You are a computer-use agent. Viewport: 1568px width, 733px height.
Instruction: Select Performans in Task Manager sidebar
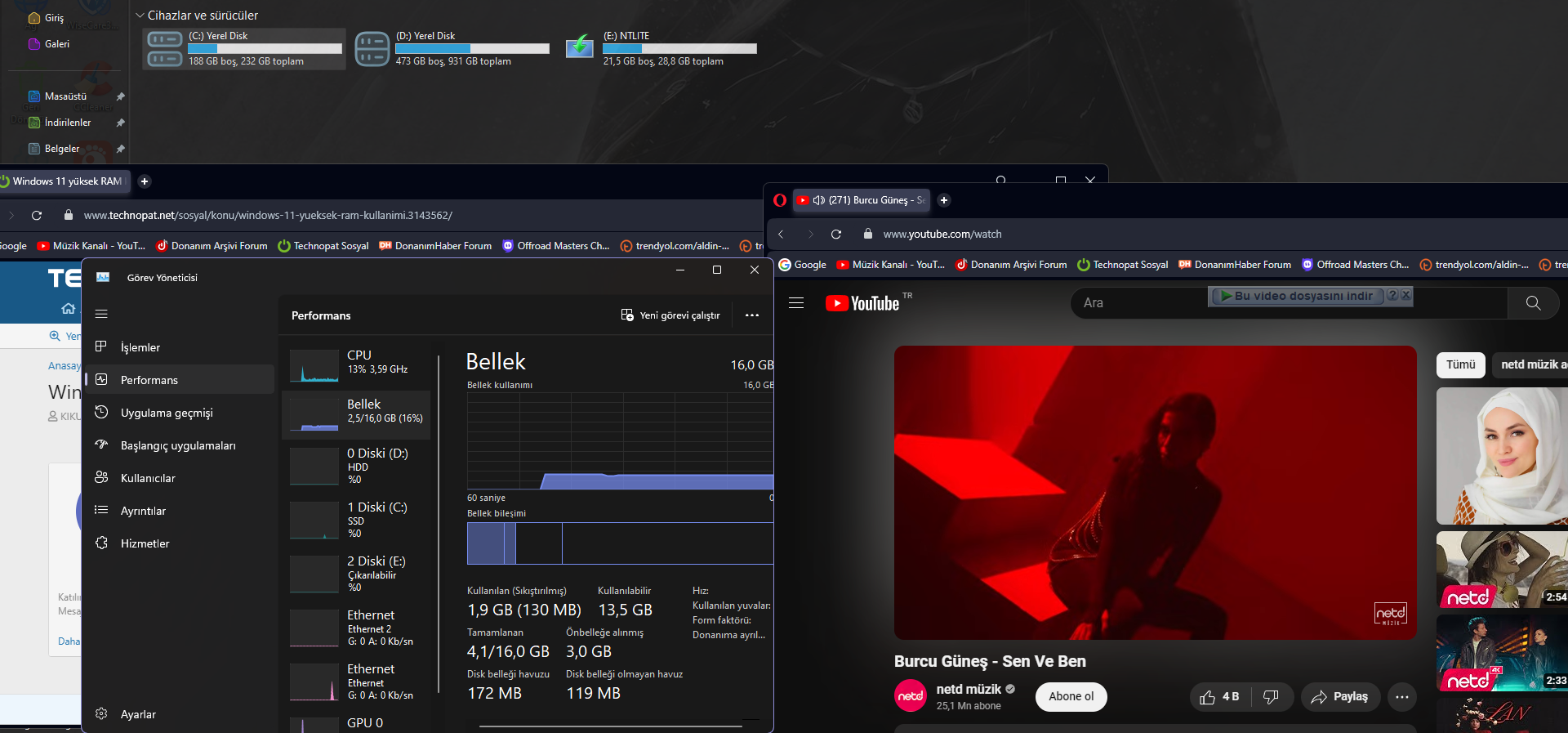180,380
